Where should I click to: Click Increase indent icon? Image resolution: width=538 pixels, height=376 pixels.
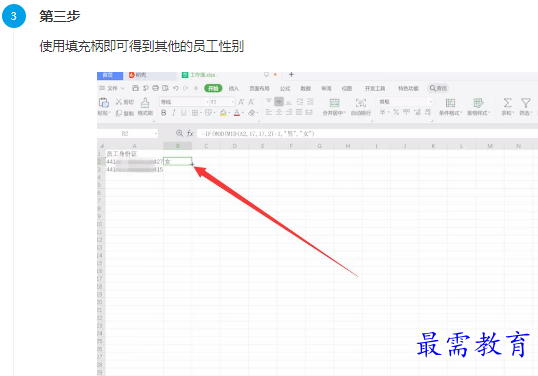pos(310,101)
